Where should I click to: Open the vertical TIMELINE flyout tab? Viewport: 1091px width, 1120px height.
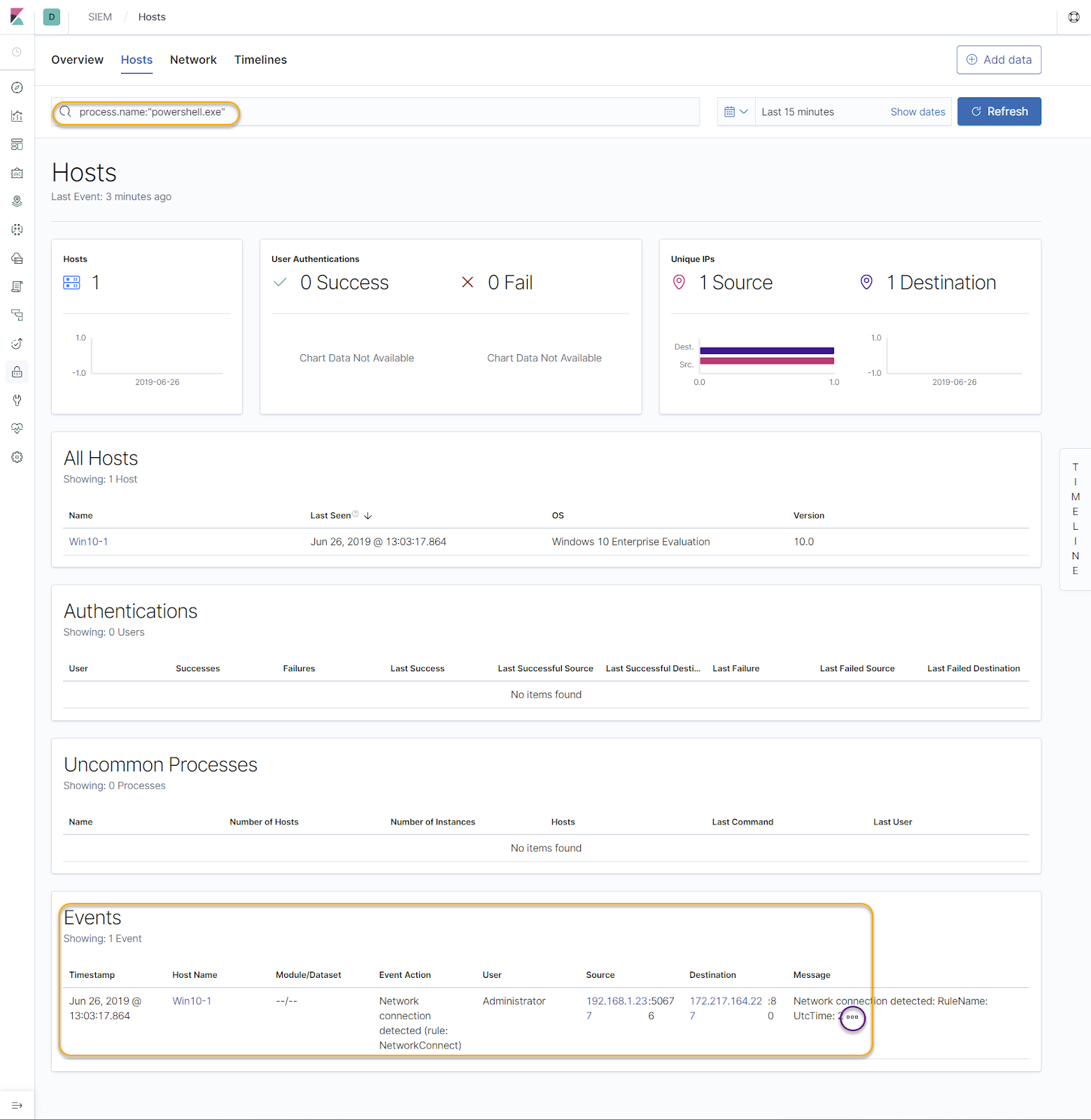[x=1076, y=519]
